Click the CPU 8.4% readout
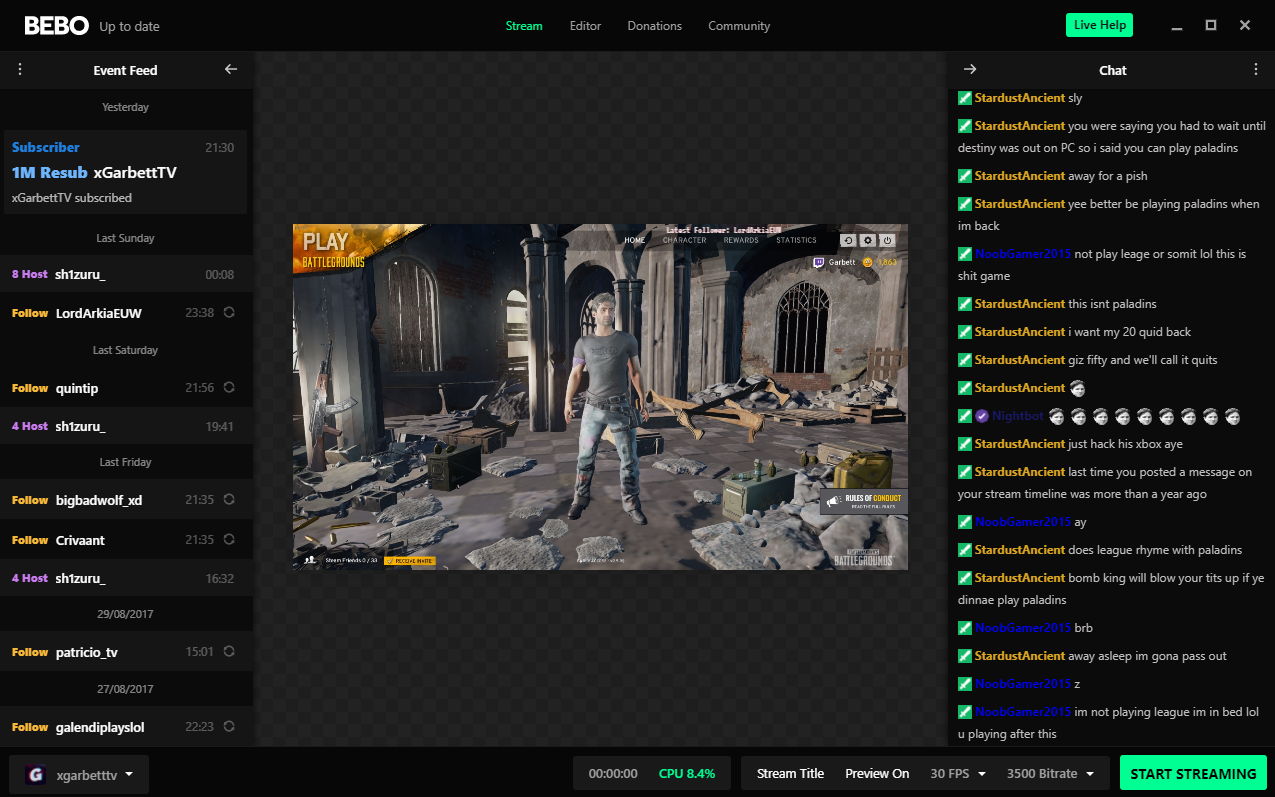This screenshot has height=797, width=1275. 687,774
